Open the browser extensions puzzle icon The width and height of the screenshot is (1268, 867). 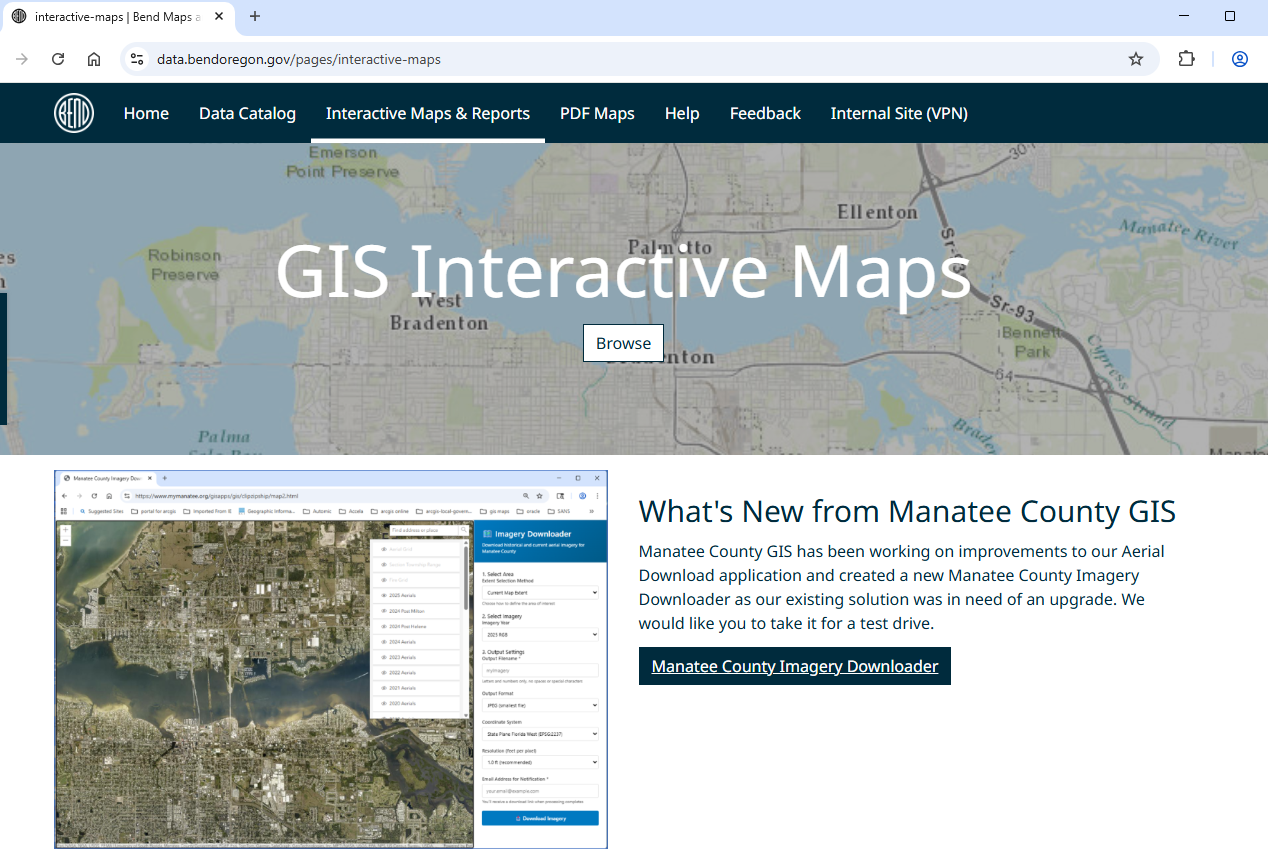click(1186, 59)
